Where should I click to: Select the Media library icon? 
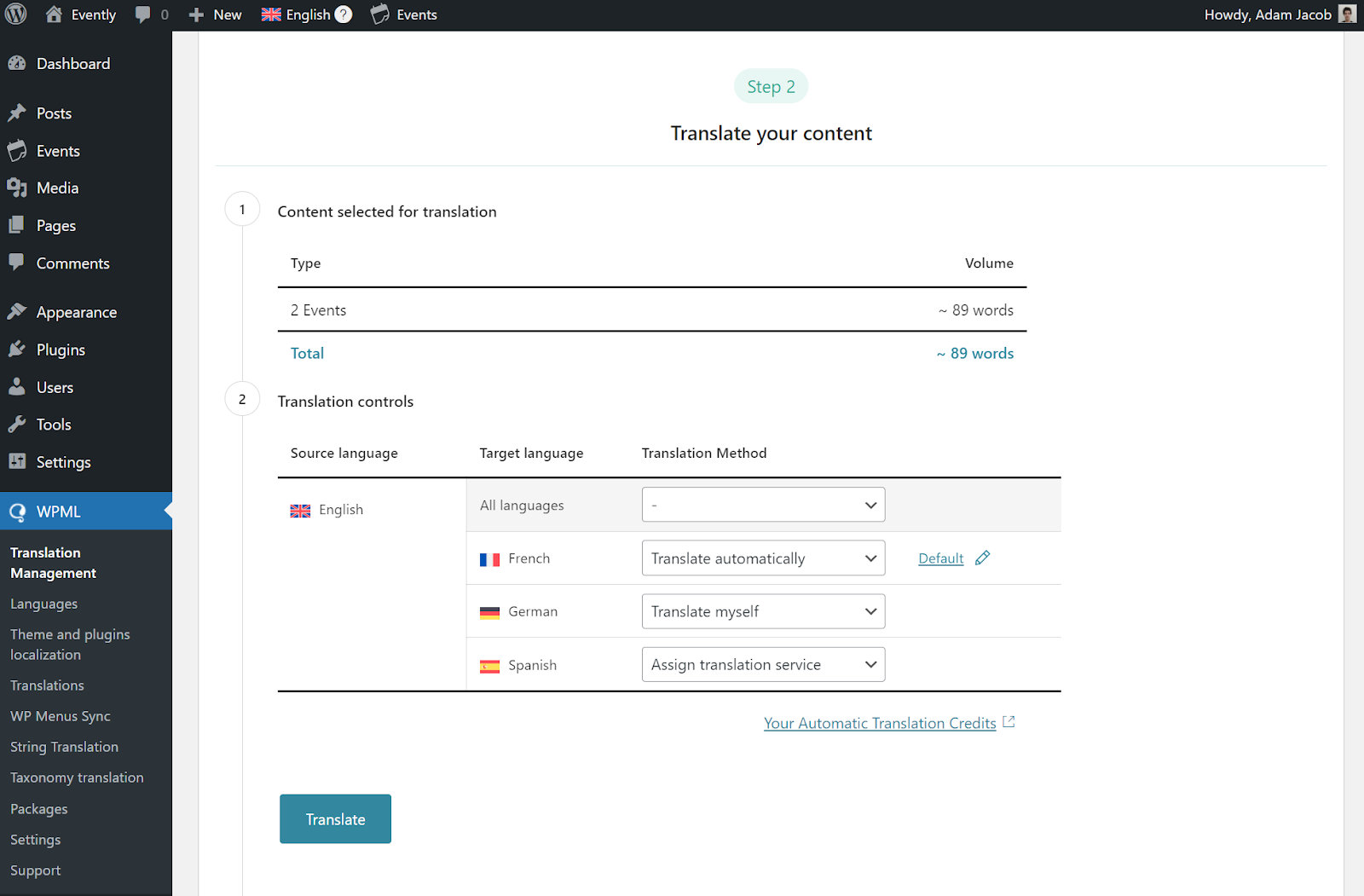coord(19,188)
